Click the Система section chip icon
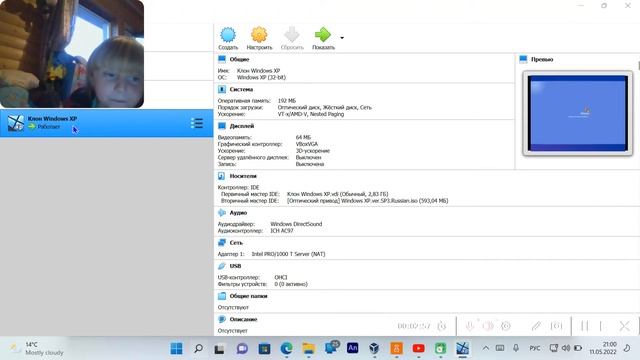The height and width of the screenshot is (360, 640). click(x=222, y=89)
